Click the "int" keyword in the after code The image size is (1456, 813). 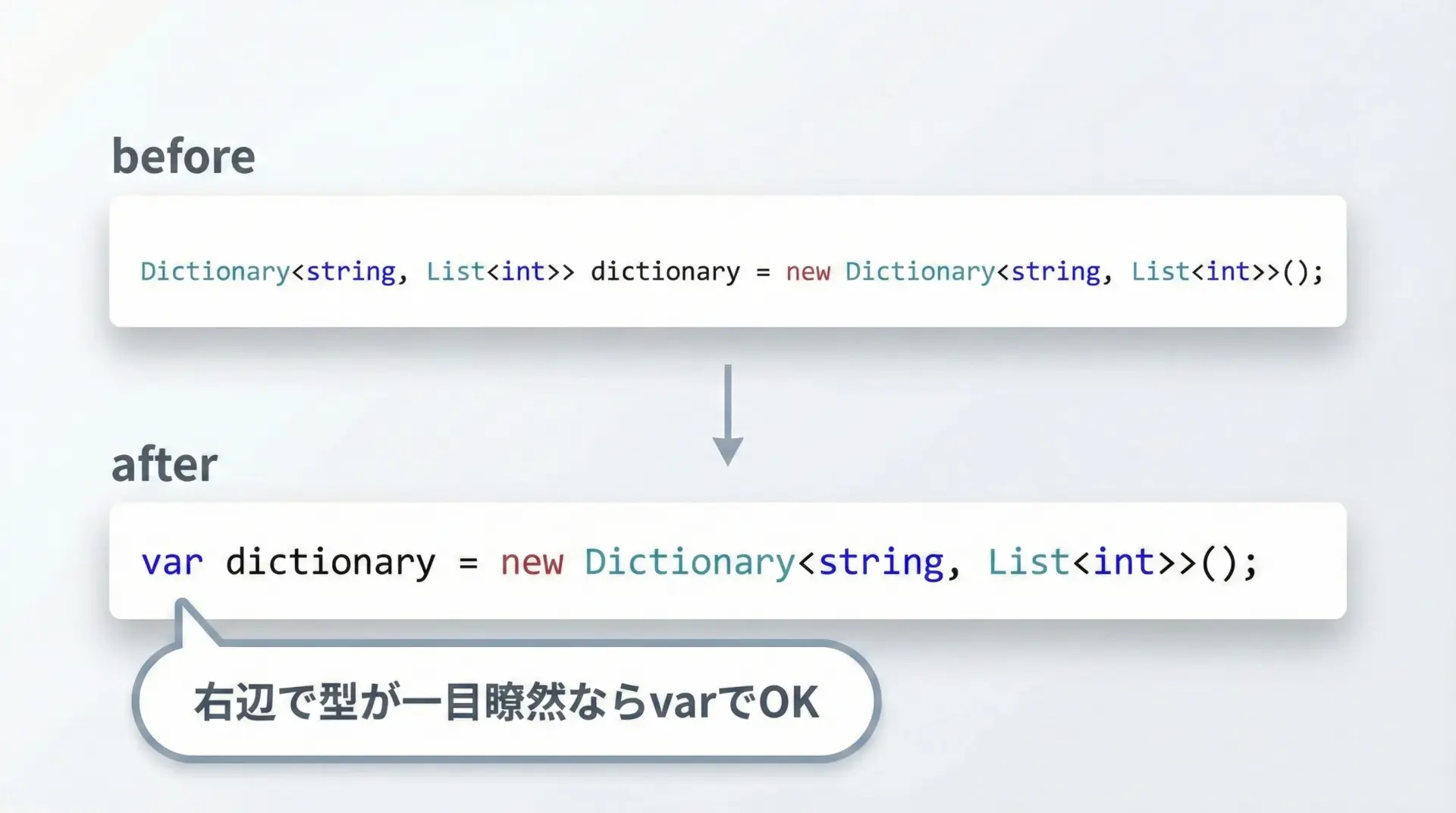coord(1123,563)
